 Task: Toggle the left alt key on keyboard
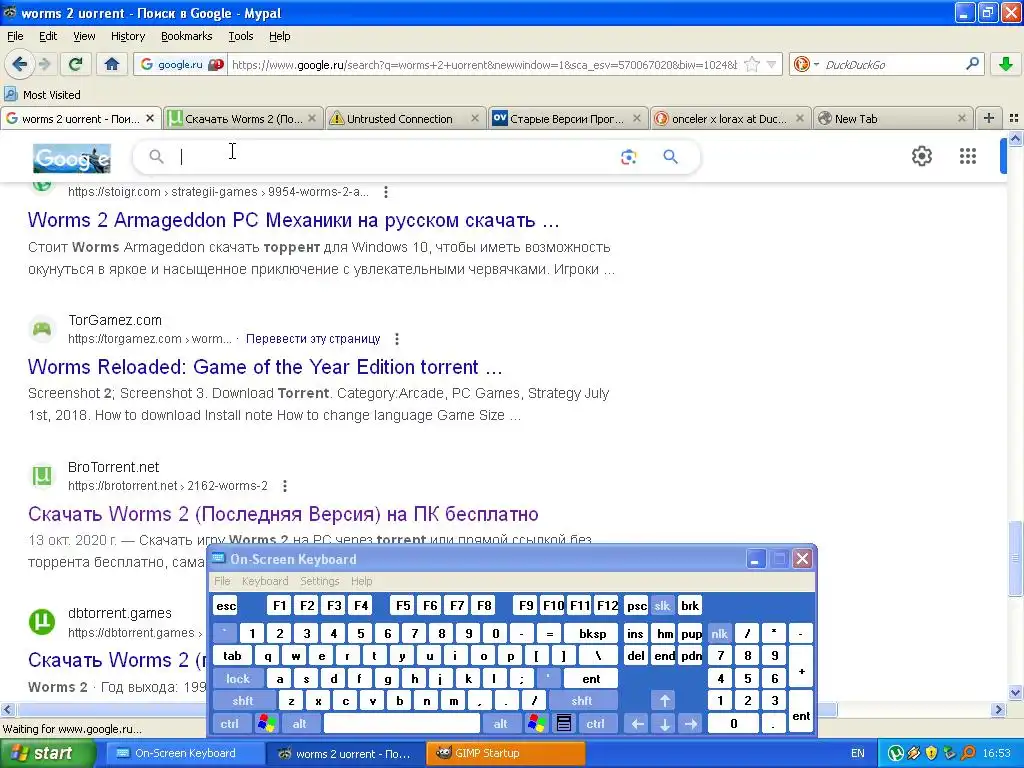[x=299, y=724]
